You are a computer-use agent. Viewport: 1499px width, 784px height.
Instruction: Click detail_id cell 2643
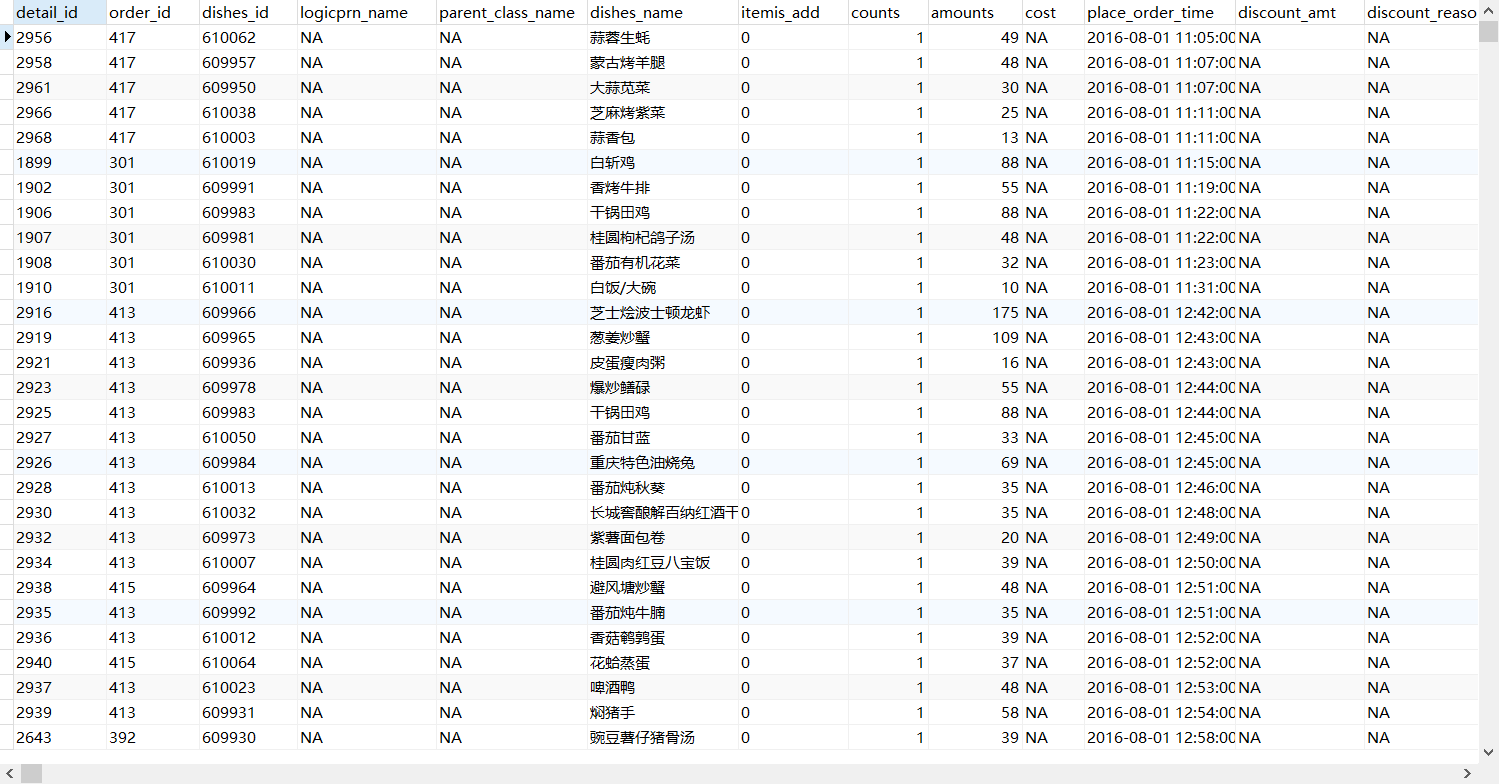(60, 737)
